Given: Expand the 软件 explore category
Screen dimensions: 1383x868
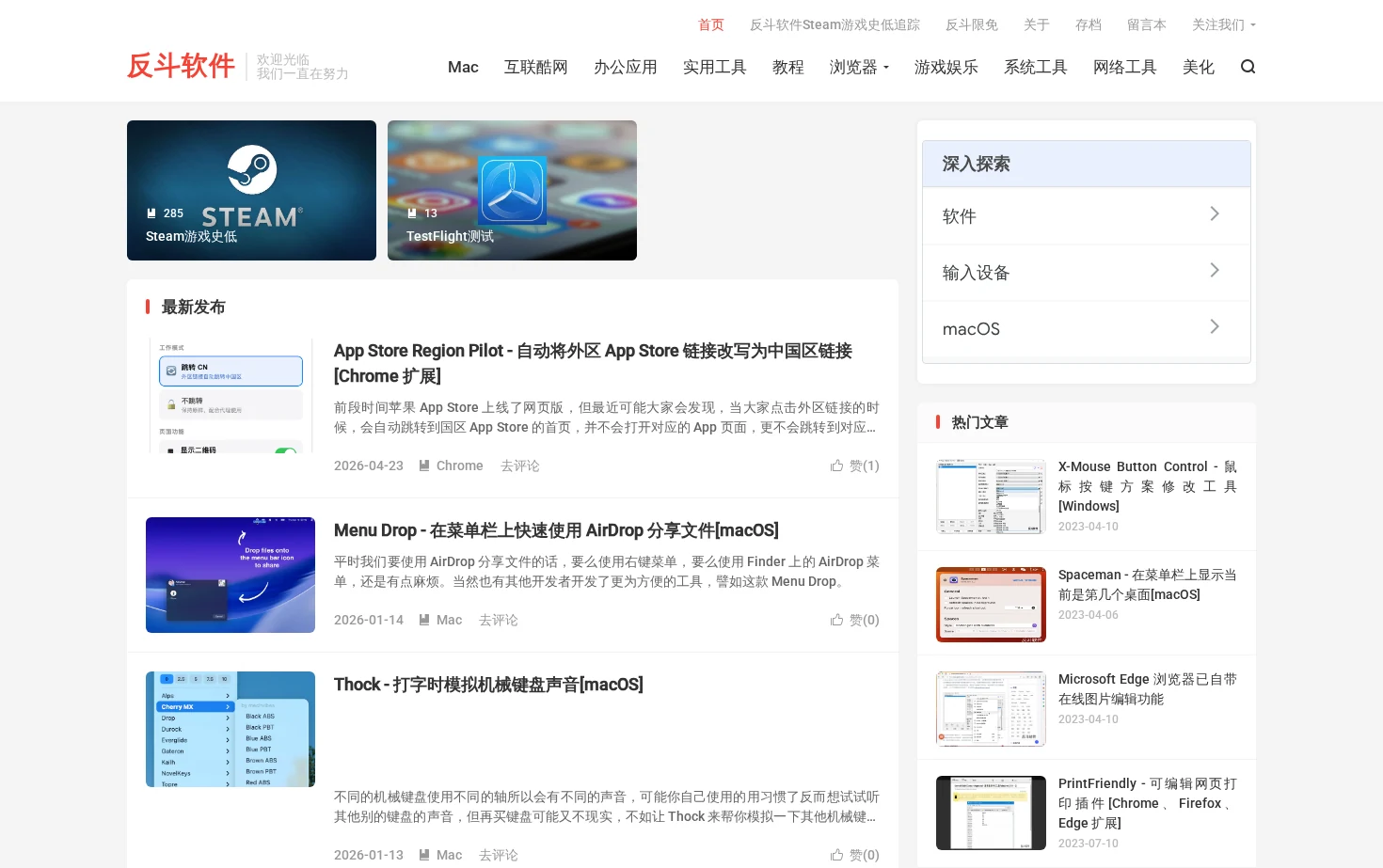Looking at the screenshot, I should (1087, 216).
